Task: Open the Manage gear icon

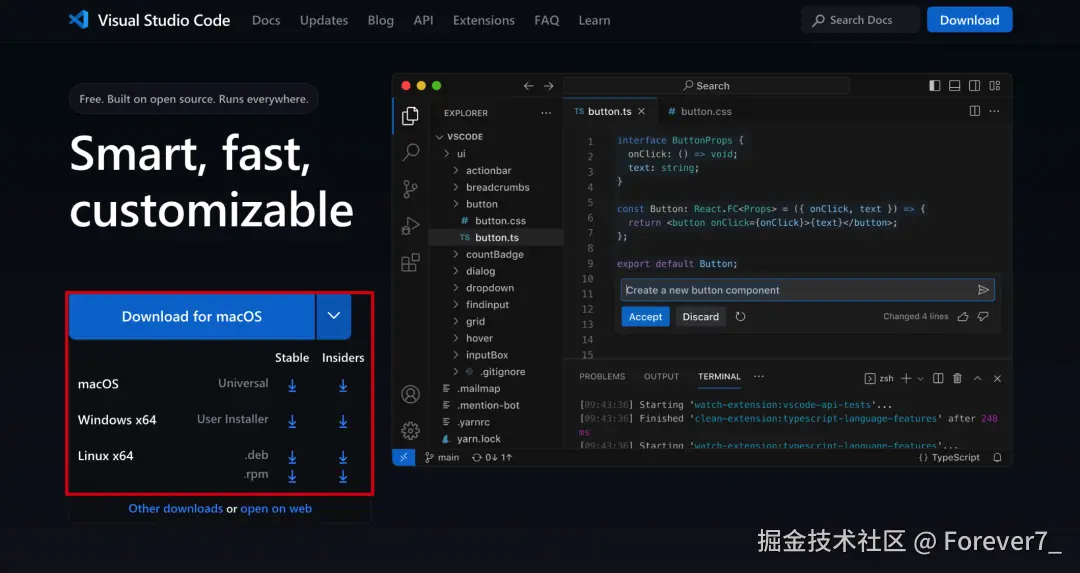Action: click(411, 430)
